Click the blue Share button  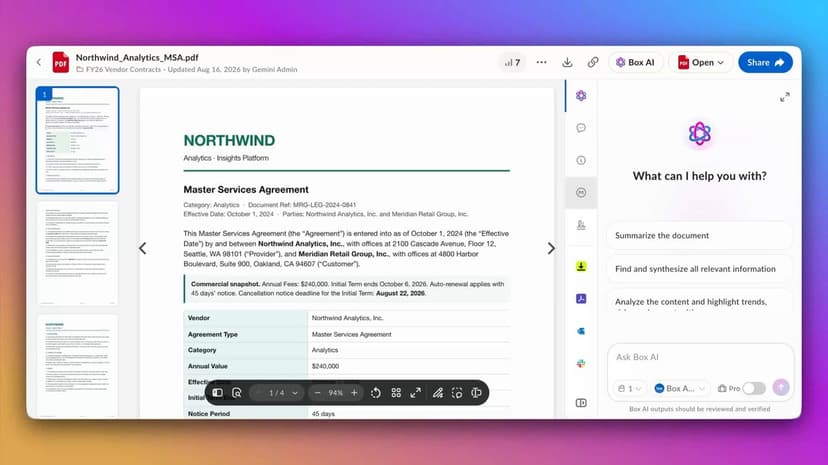(765, 62)
